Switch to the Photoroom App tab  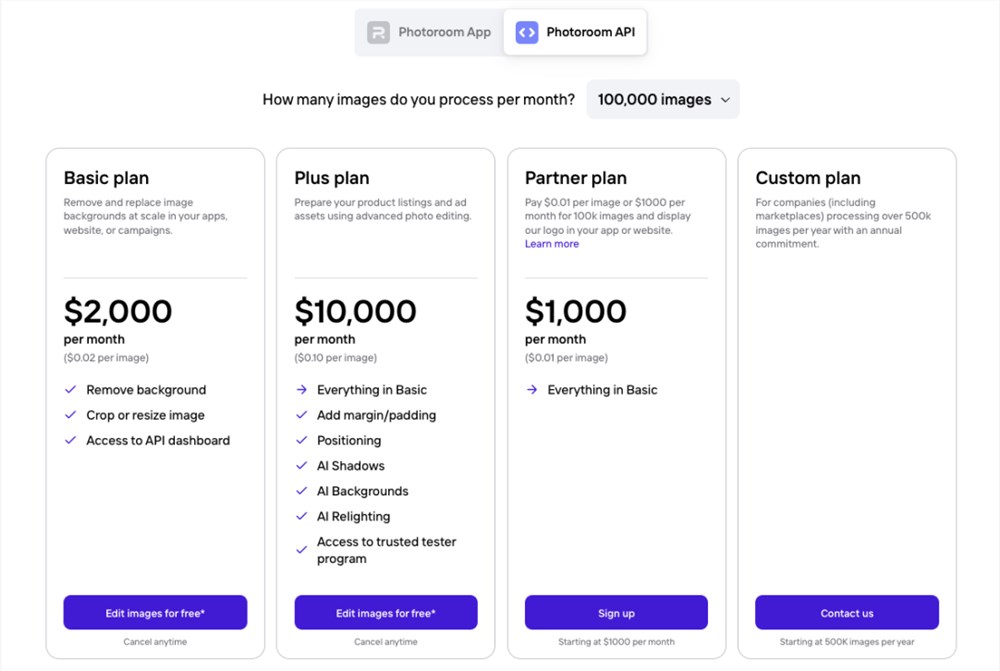[x=430, y=32]
